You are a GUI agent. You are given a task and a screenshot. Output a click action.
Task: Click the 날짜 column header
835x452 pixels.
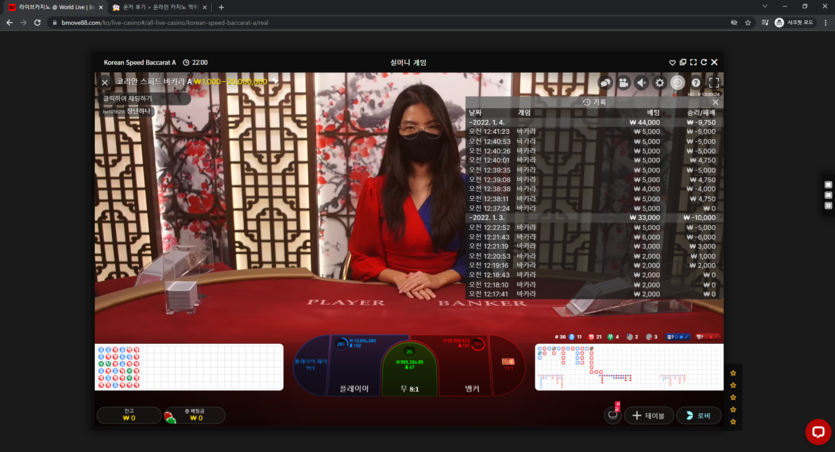(x=475, y=113)
